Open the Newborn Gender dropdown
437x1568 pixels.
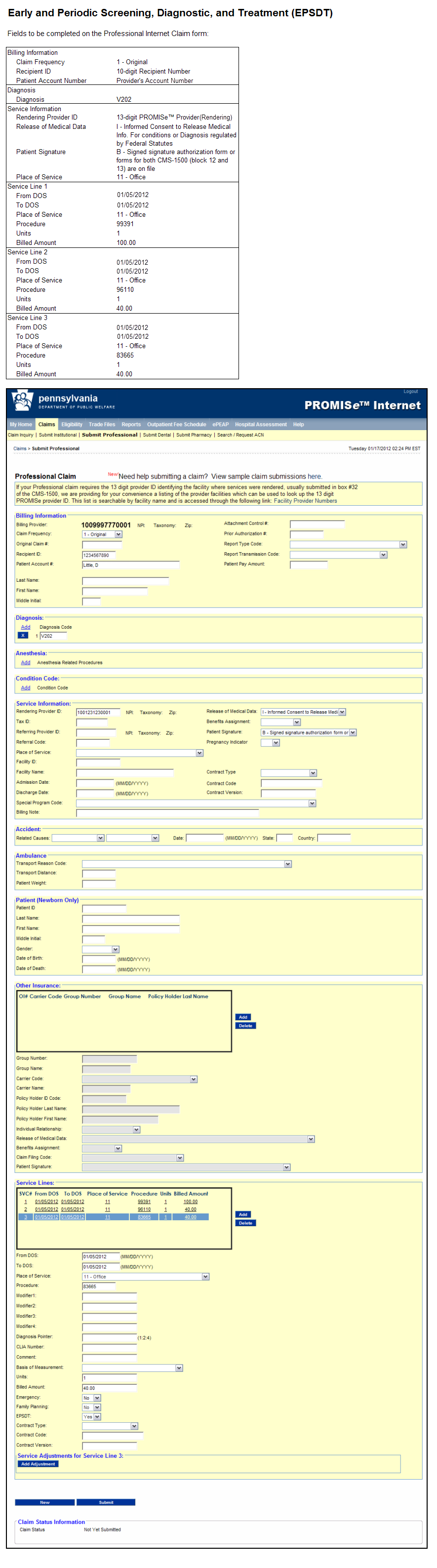[x=116, y=950]
